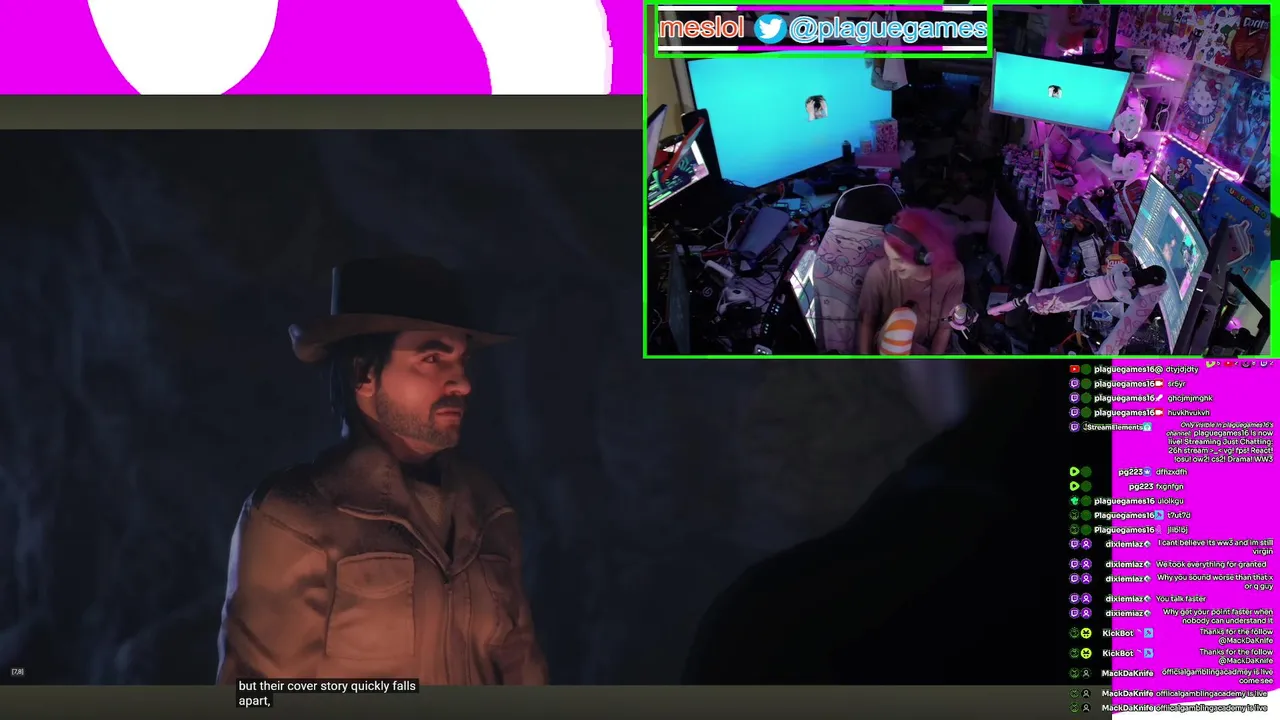Viewport: 1280px width, 720px height.
Task: Click the first KickBot username in chat
Action: 1118,633
